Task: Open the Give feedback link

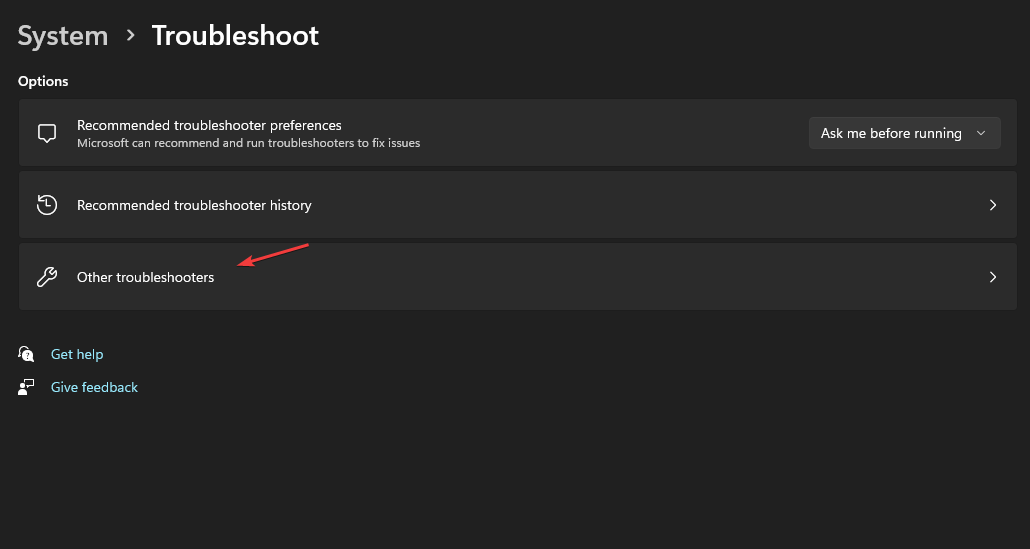Action: [94, 387]
